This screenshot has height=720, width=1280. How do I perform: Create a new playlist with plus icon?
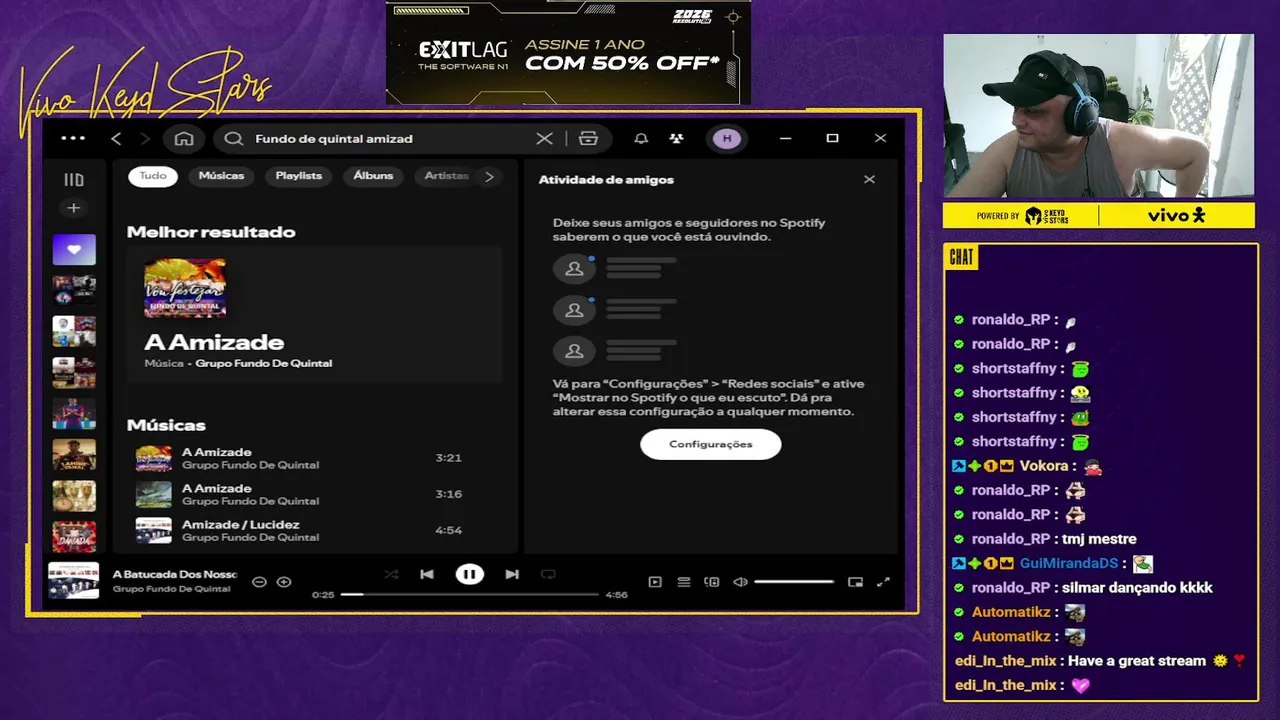(x=73, y=208)
